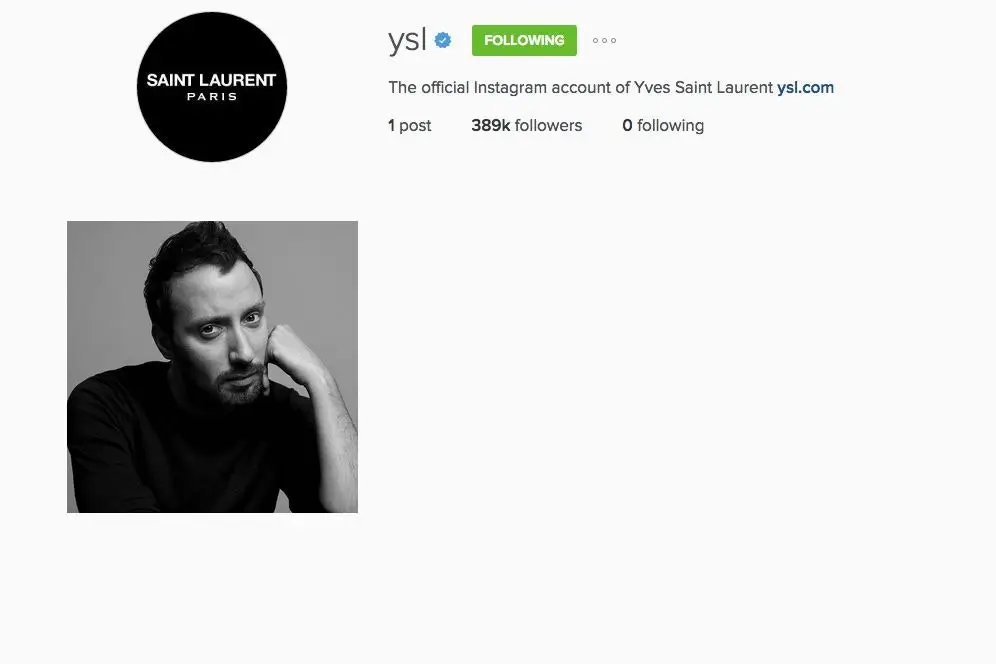Open the black-and-white portrait post
The image size is (996, 664).
tap(212, 367)
